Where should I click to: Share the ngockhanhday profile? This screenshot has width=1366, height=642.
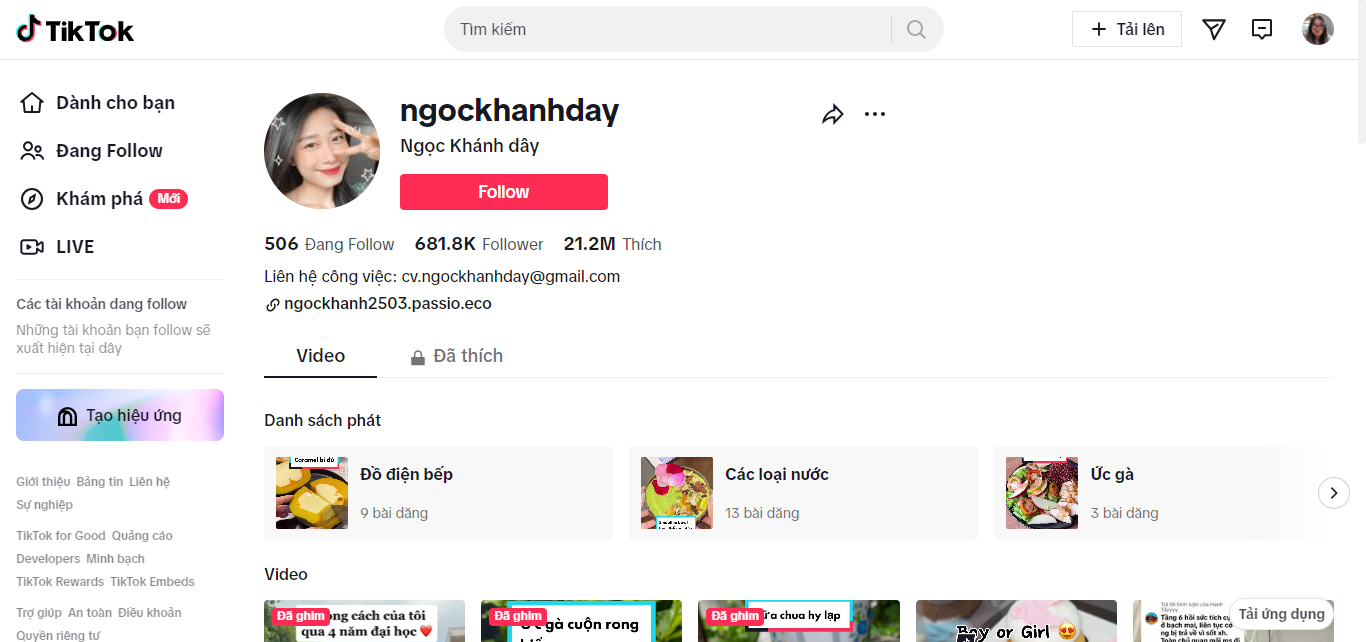click(x=833, y=114)
